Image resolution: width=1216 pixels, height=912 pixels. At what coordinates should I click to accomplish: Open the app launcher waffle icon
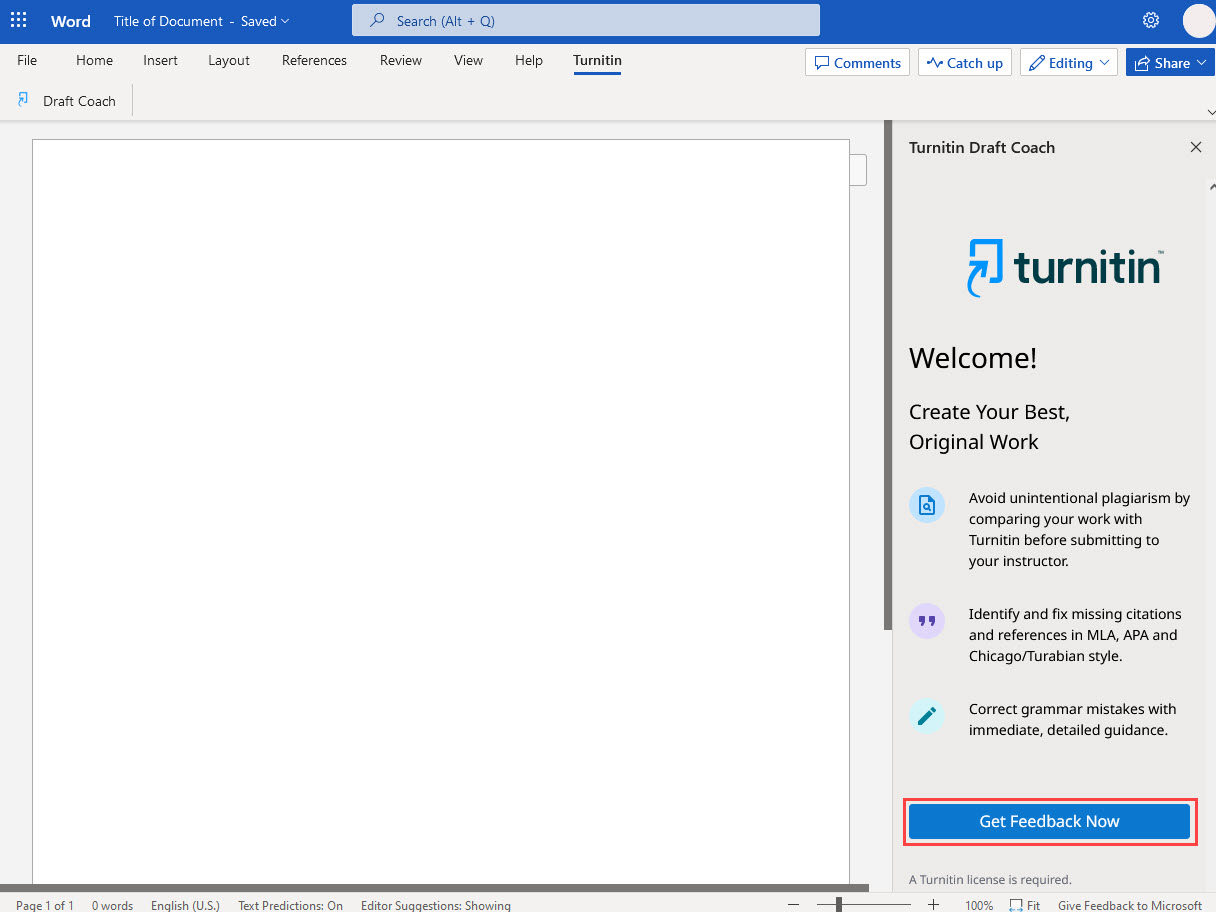click(x=19, y=20)
